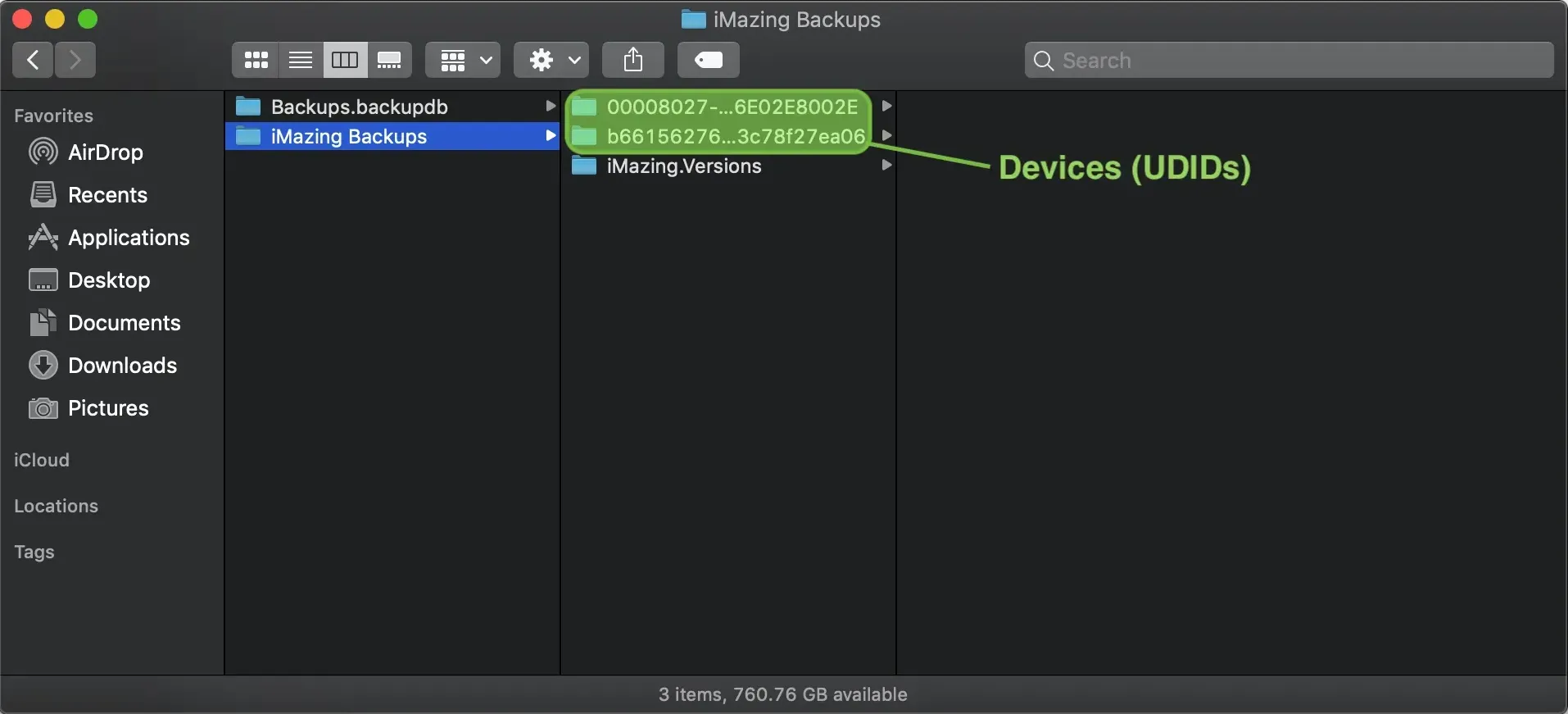Viewport: 1568px width, 714px height.
Task: Click the window title iMazing Backups
Action: tap(796, 20)
